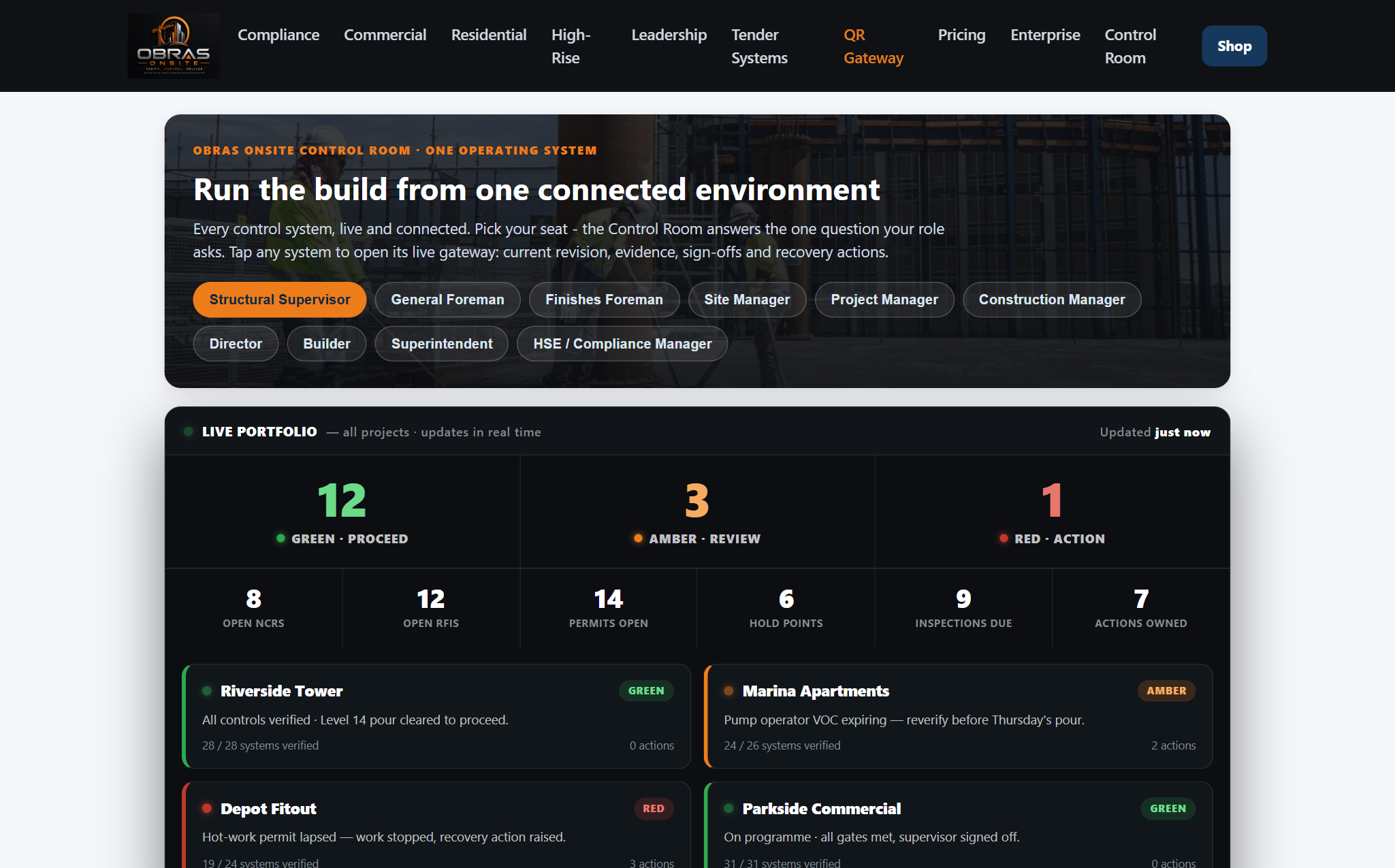Open the 14 Permits Open stat

(609, 608)
